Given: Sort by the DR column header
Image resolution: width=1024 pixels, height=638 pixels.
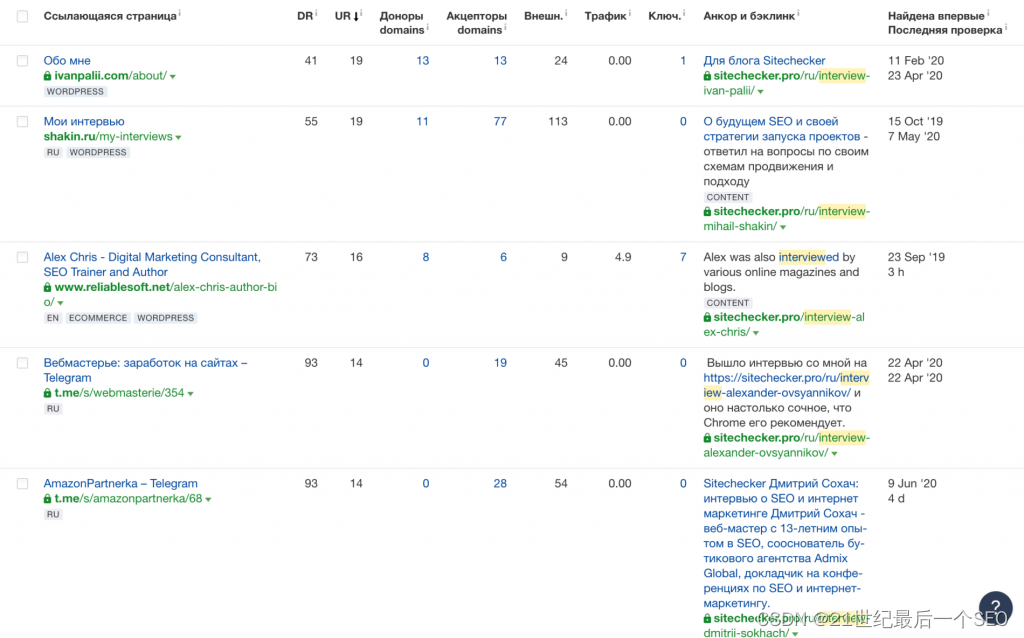Looking at the screenshot, I should tap(305, 16).
